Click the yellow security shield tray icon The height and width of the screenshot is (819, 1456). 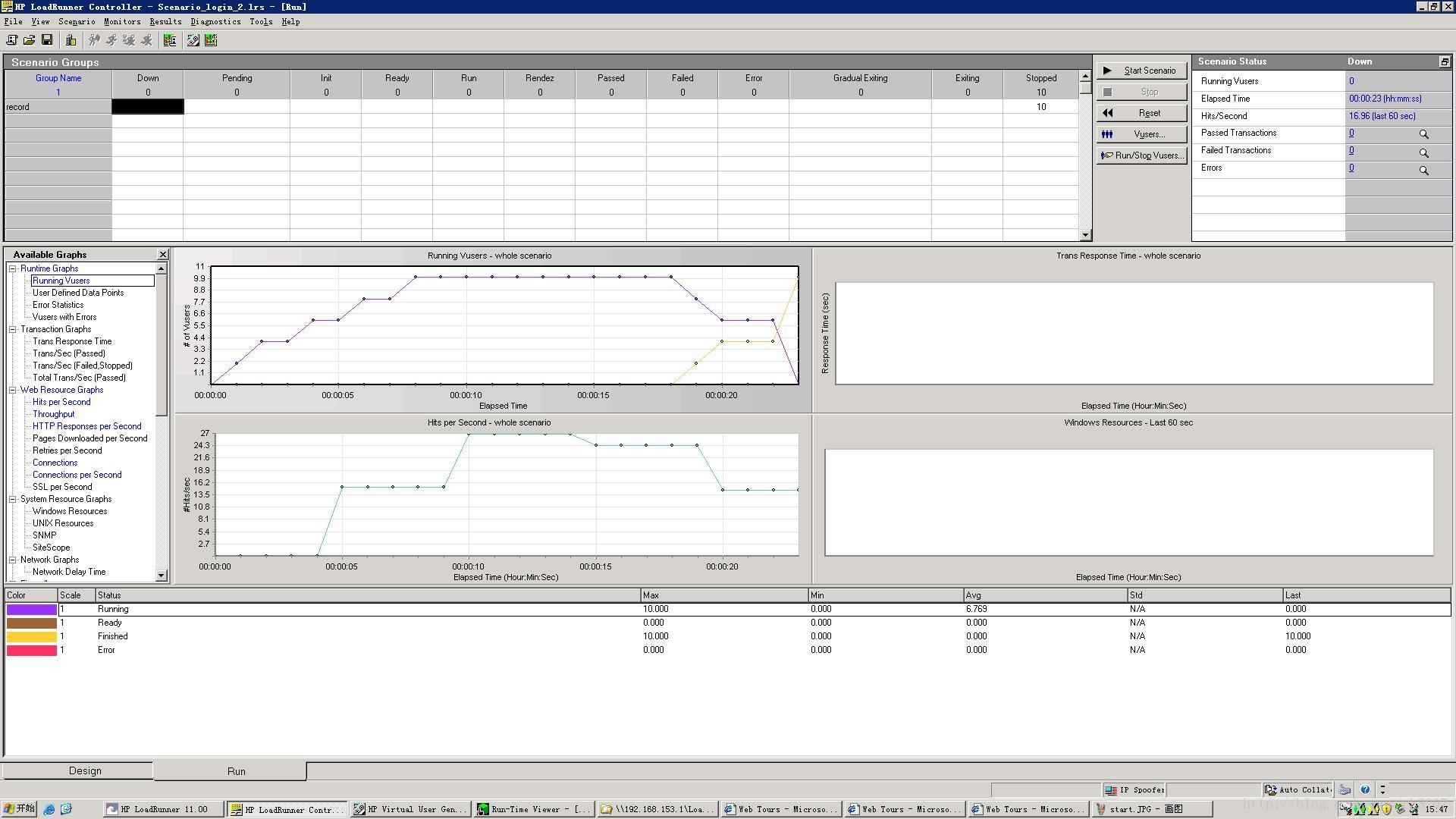(x=1387, y=809)
